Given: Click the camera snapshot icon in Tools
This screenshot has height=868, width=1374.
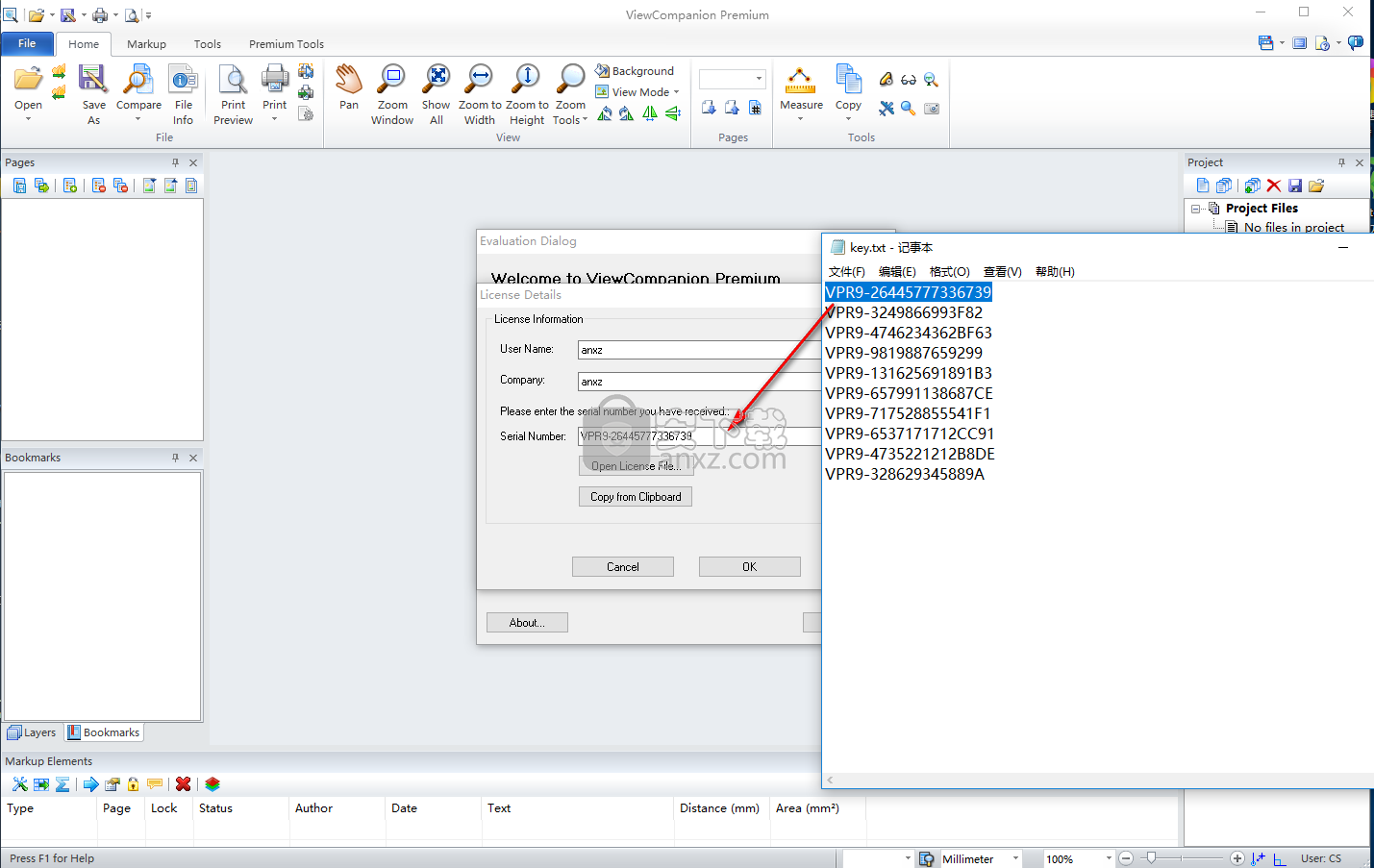Looking at the screenshot, I should [x=932, y=109].
